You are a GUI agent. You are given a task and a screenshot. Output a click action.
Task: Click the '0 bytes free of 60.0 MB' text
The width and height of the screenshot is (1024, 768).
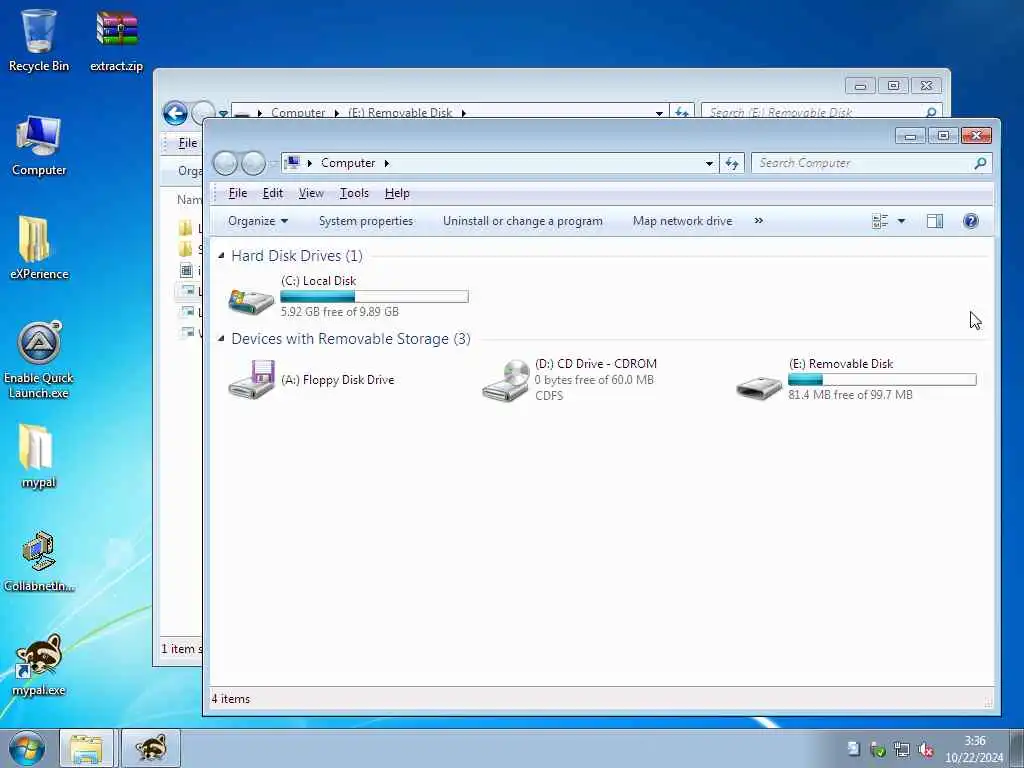pos(594,380)
